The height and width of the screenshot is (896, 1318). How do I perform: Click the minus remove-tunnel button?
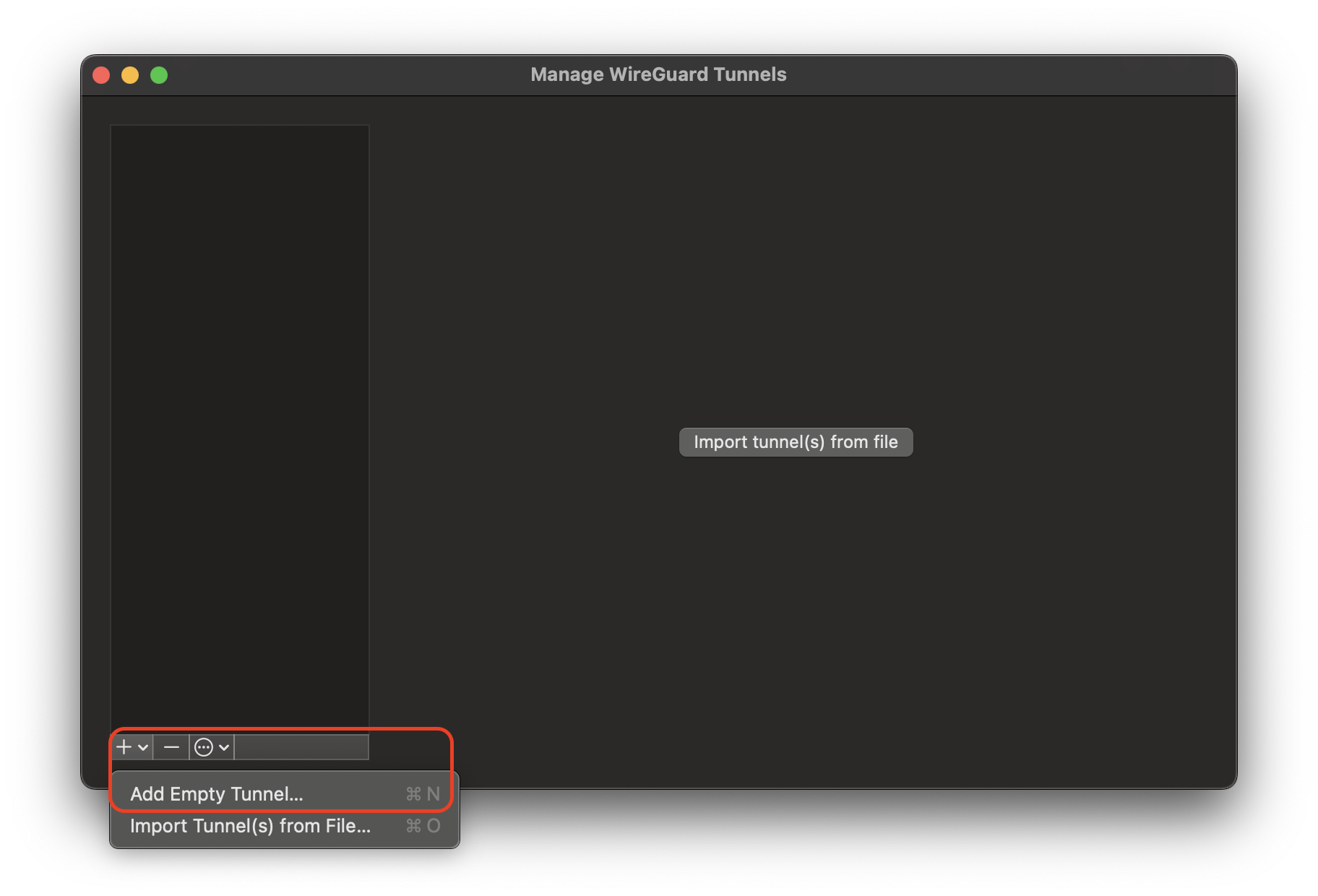(171, 747)
